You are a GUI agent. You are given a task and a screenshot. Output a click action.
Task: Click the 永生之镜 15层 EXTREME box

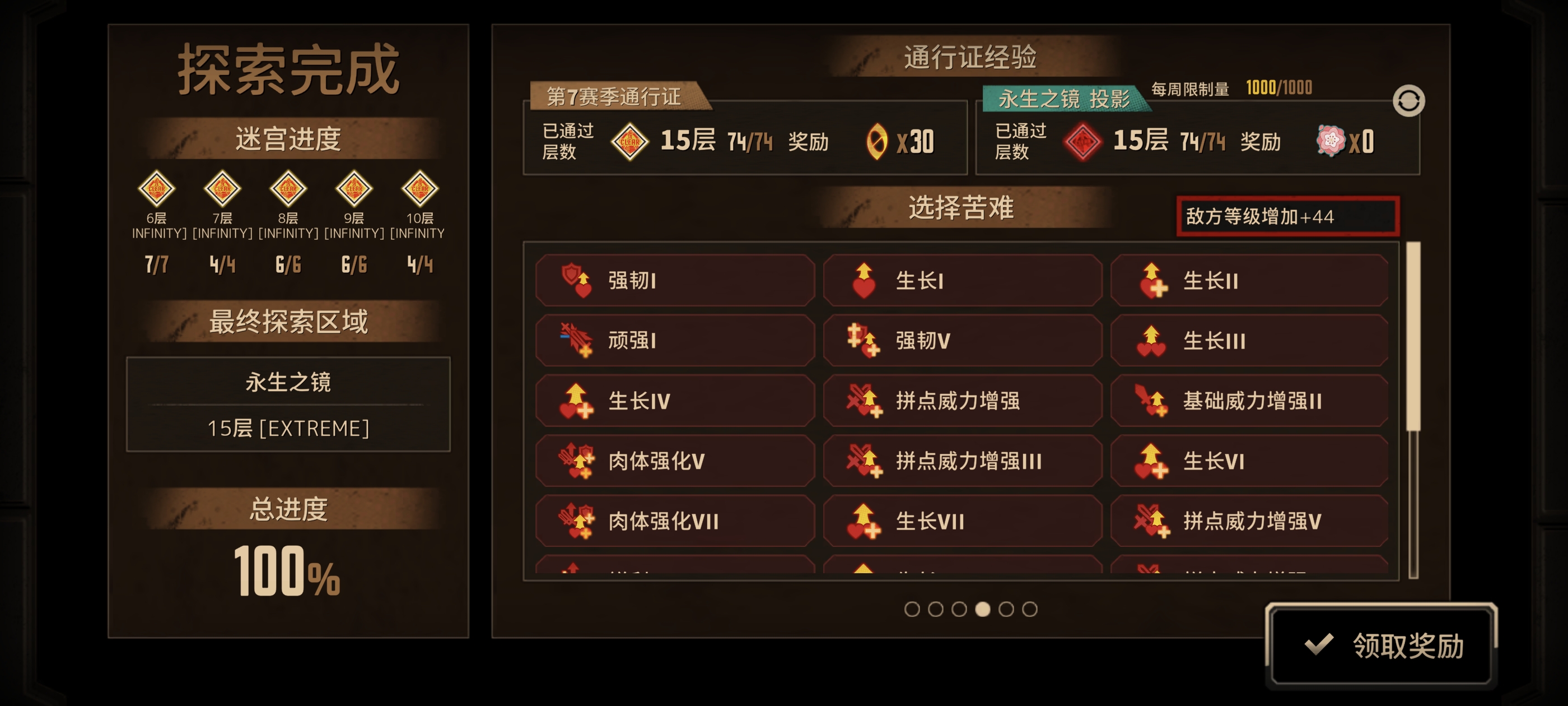click(288, 404)
